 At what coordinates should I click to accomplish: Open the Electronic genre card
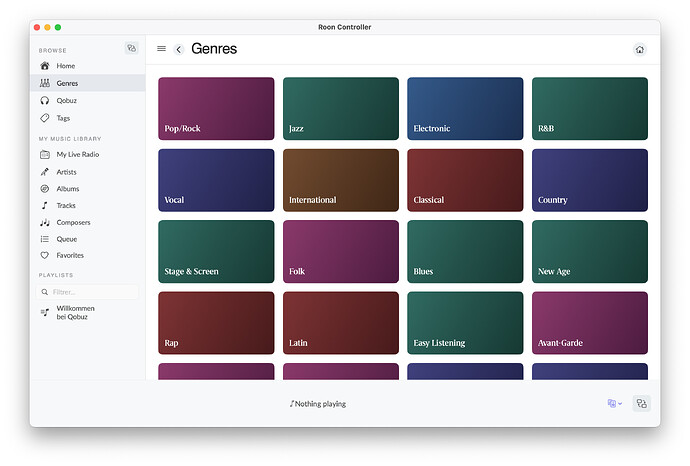[x=465, y=109]
